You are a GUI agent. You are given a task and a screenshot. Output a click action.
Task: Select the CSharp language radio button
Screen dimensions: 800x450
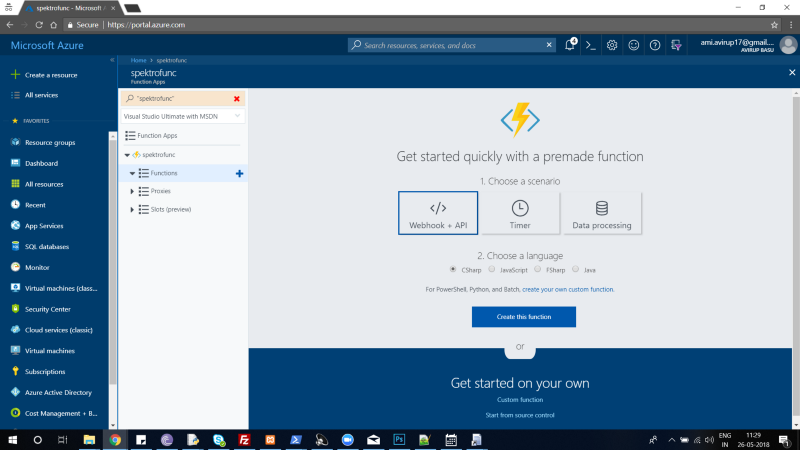coord(453,269)
